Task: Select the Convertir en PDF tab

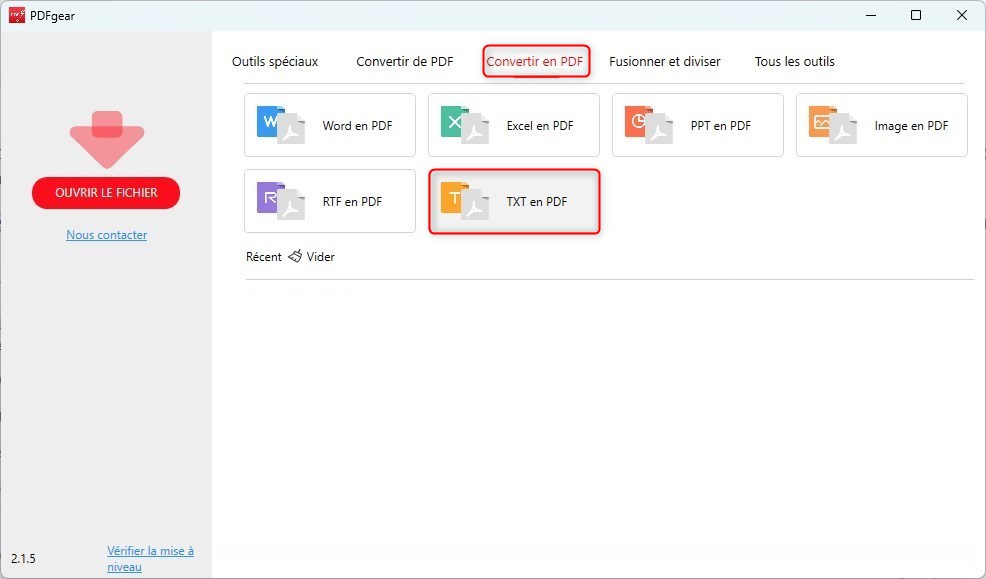Action: click(536, 61)
